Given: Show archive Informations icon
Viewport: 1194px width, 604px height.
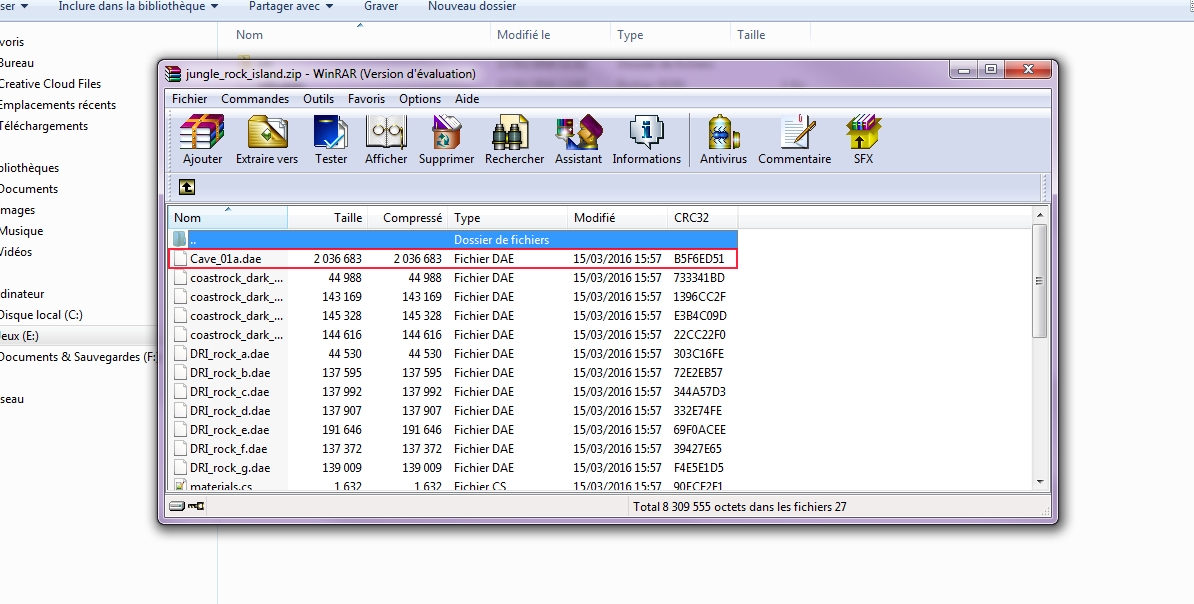Looking at the screenshot, I should pos(646,133).
